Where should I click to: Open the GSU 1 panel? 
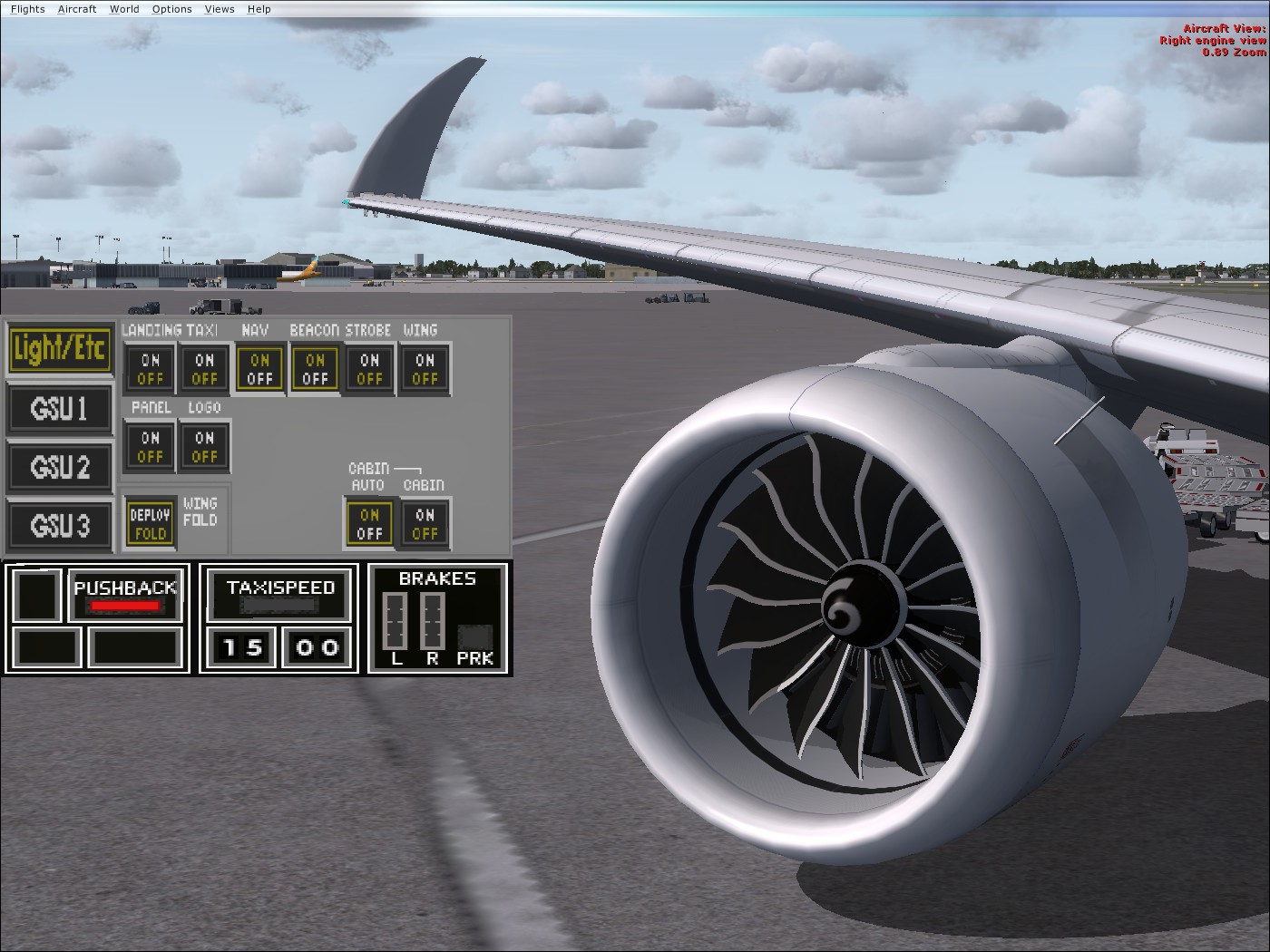click(x=60, y=409)
